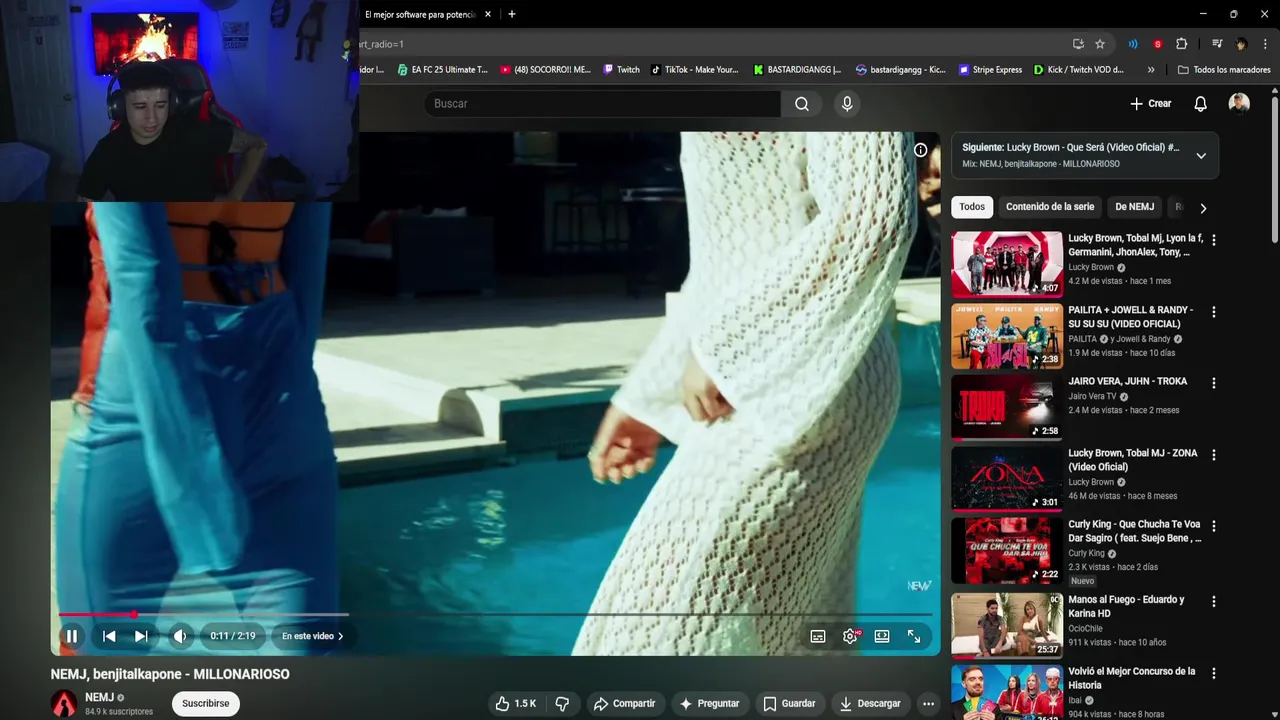Open options for Lucky Brown, Tobal Mj video
Image resolution: width=1280 pixels, height=720 pixels.
point(1214,240)
